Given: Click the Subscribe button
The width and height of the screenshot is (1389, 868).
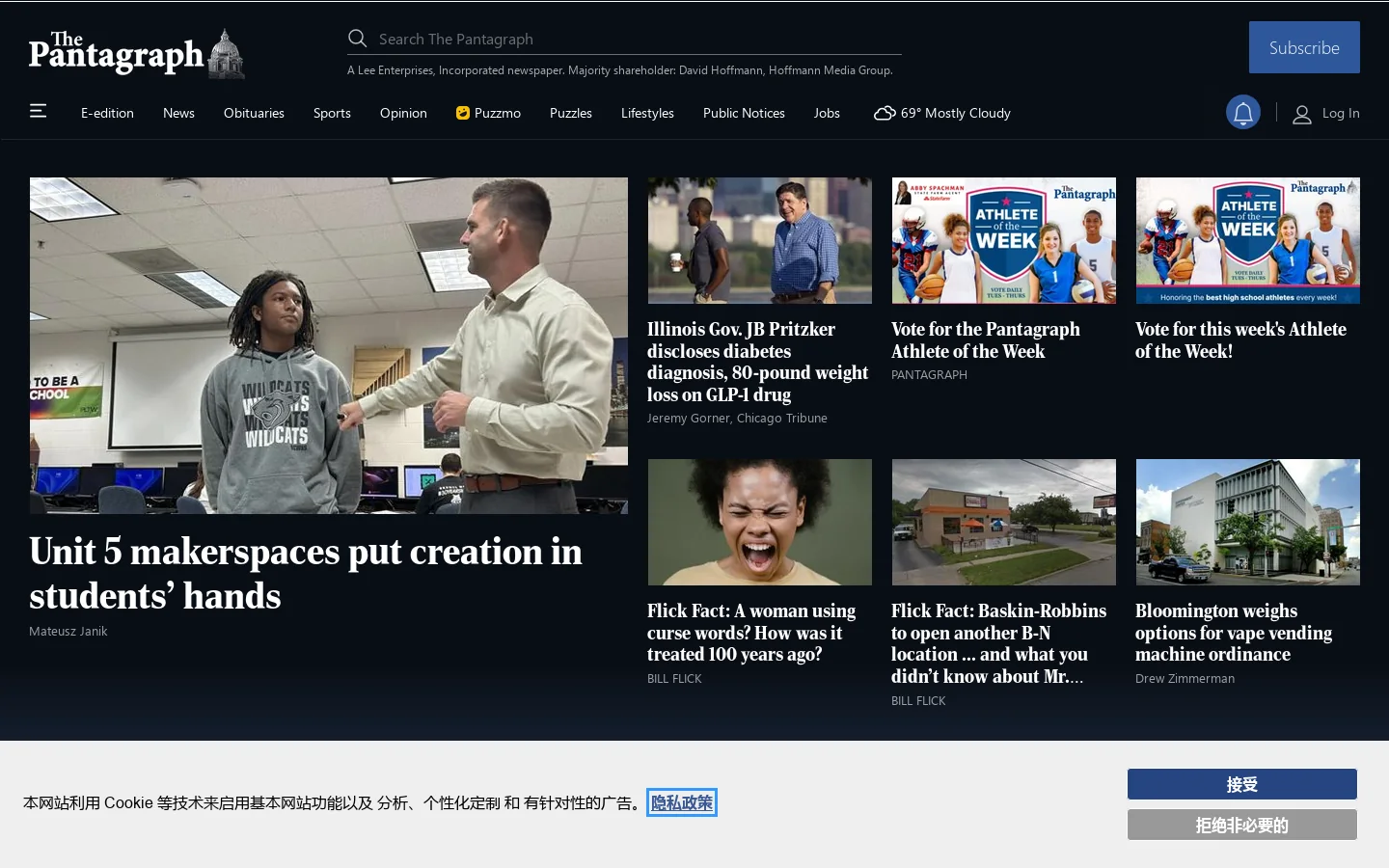Looking at the screenshot, I should [x=1304, y=47].
